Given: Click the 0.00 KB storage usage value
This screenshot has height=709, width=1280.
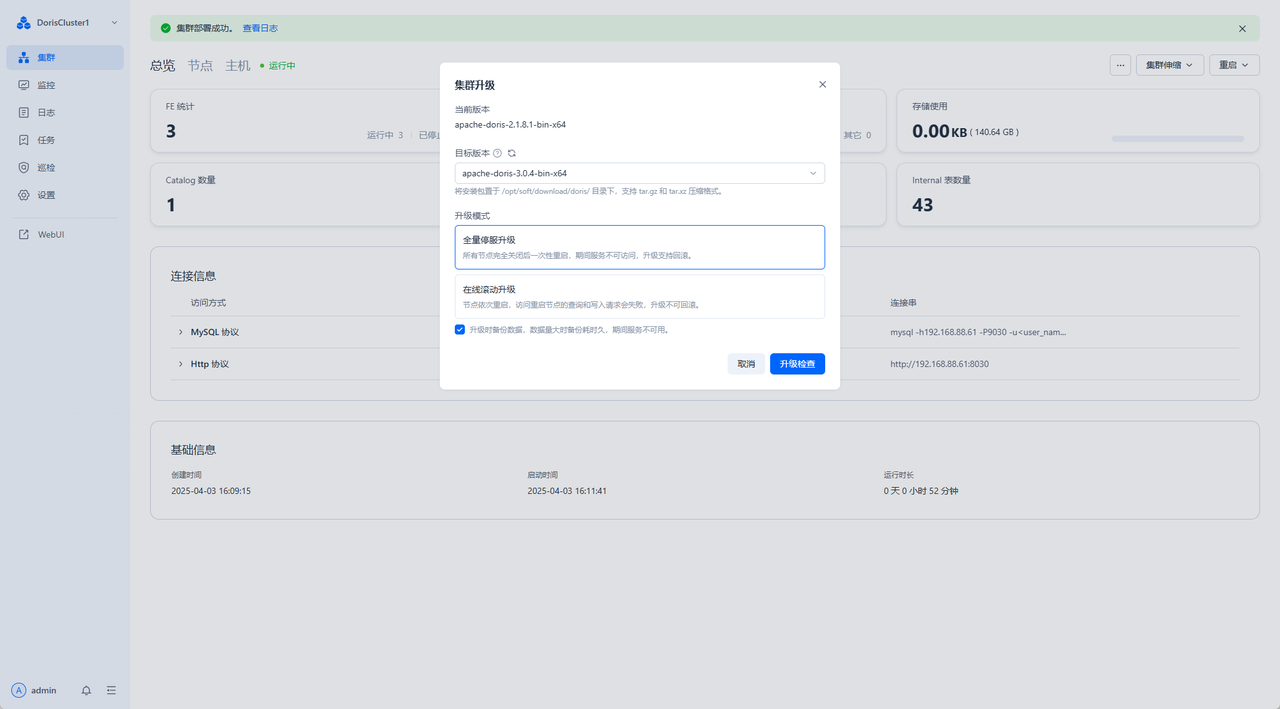Looking at the screenshot, I should pyautogui.click(x=939, y=131).
